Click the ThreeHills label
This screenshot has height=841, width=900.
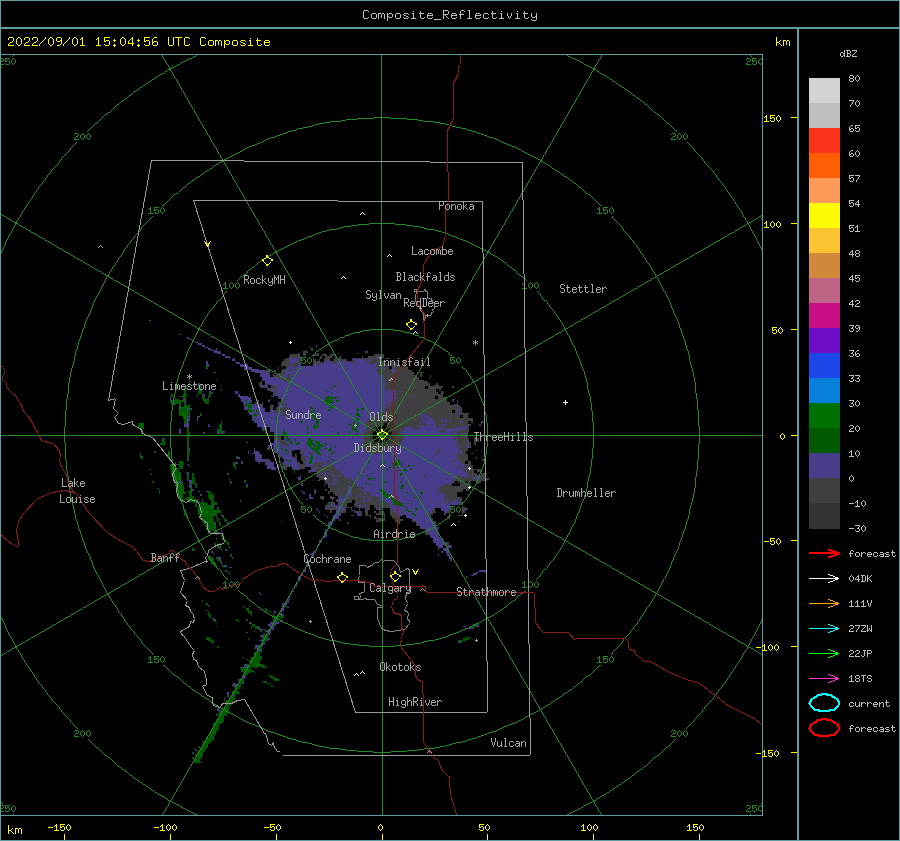point(503,437)
